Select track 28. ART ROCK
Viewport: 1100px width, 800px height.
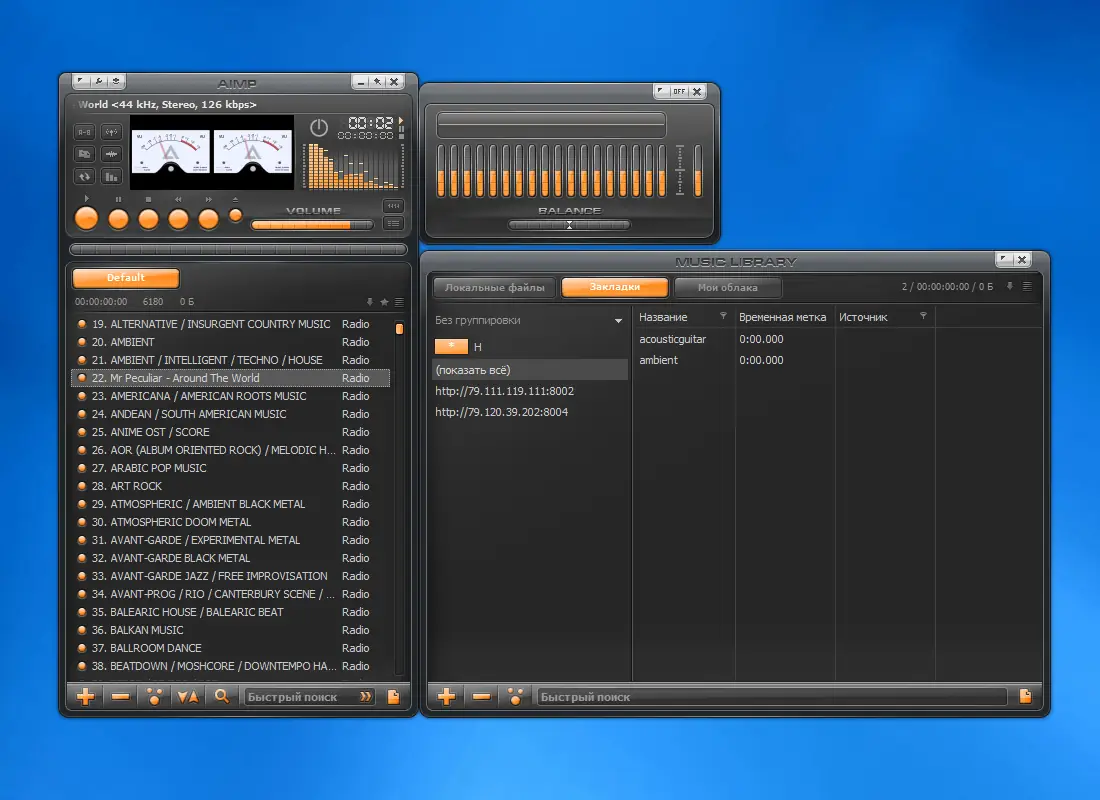click(231, 486)
